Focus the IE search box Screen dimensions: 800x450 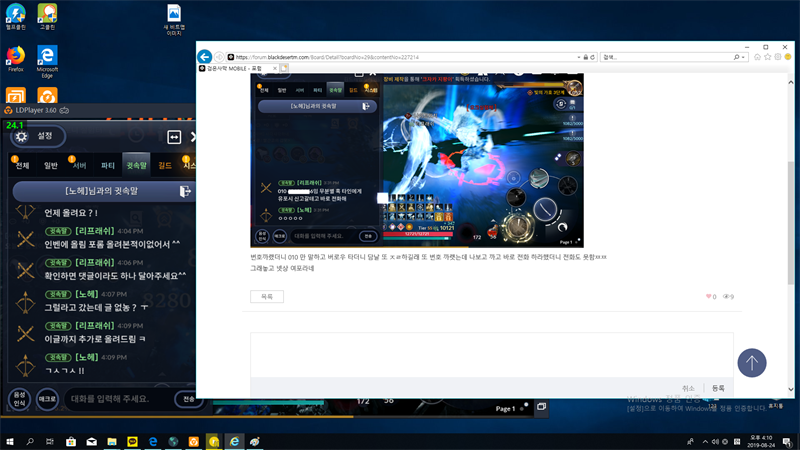point(666,57)
